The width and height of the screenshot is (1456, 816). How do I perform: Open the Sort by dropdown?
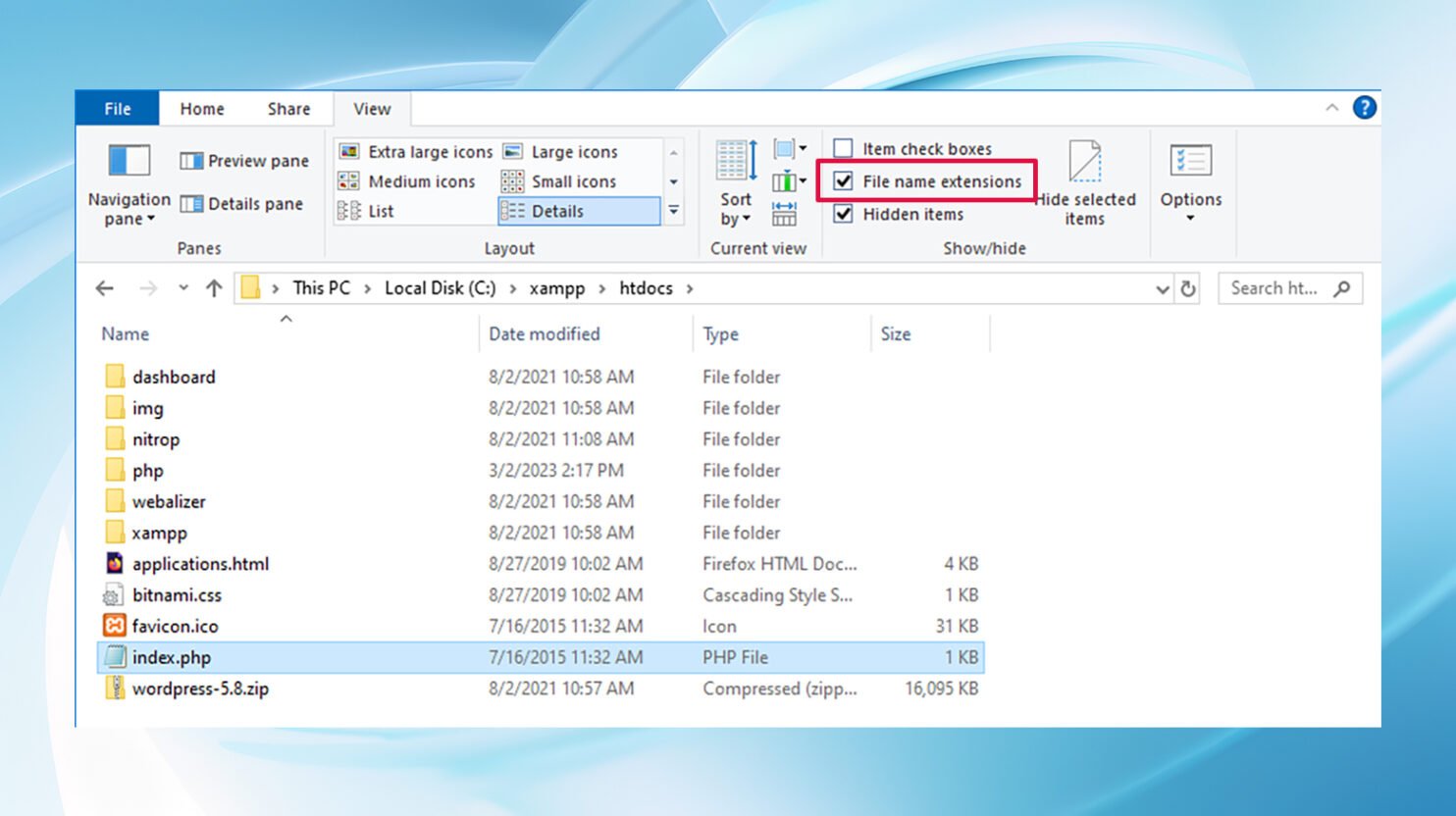point(735,209)
